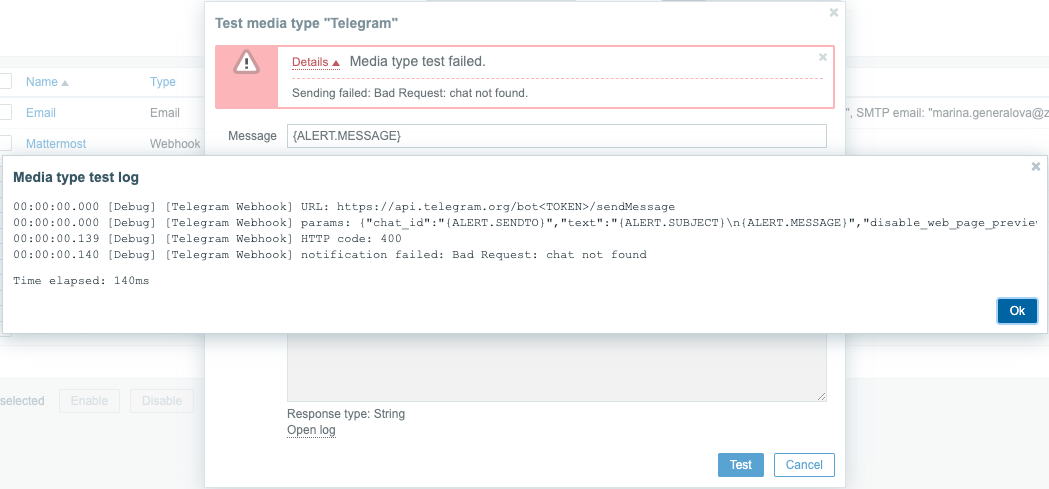
Task: Click the 'Time elapsed: 140ms' text
Action: (x=81, y=281)
